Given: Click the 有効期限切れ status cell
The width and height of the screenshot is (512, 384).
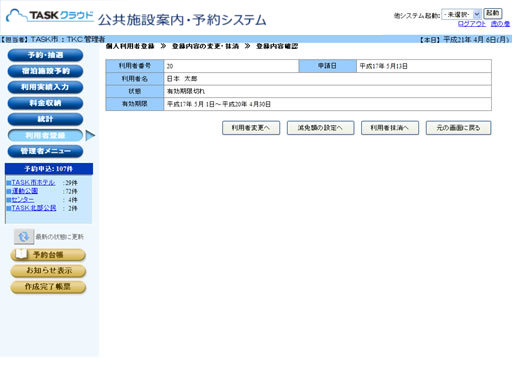Looking at the screenshot, I should 327,91.
